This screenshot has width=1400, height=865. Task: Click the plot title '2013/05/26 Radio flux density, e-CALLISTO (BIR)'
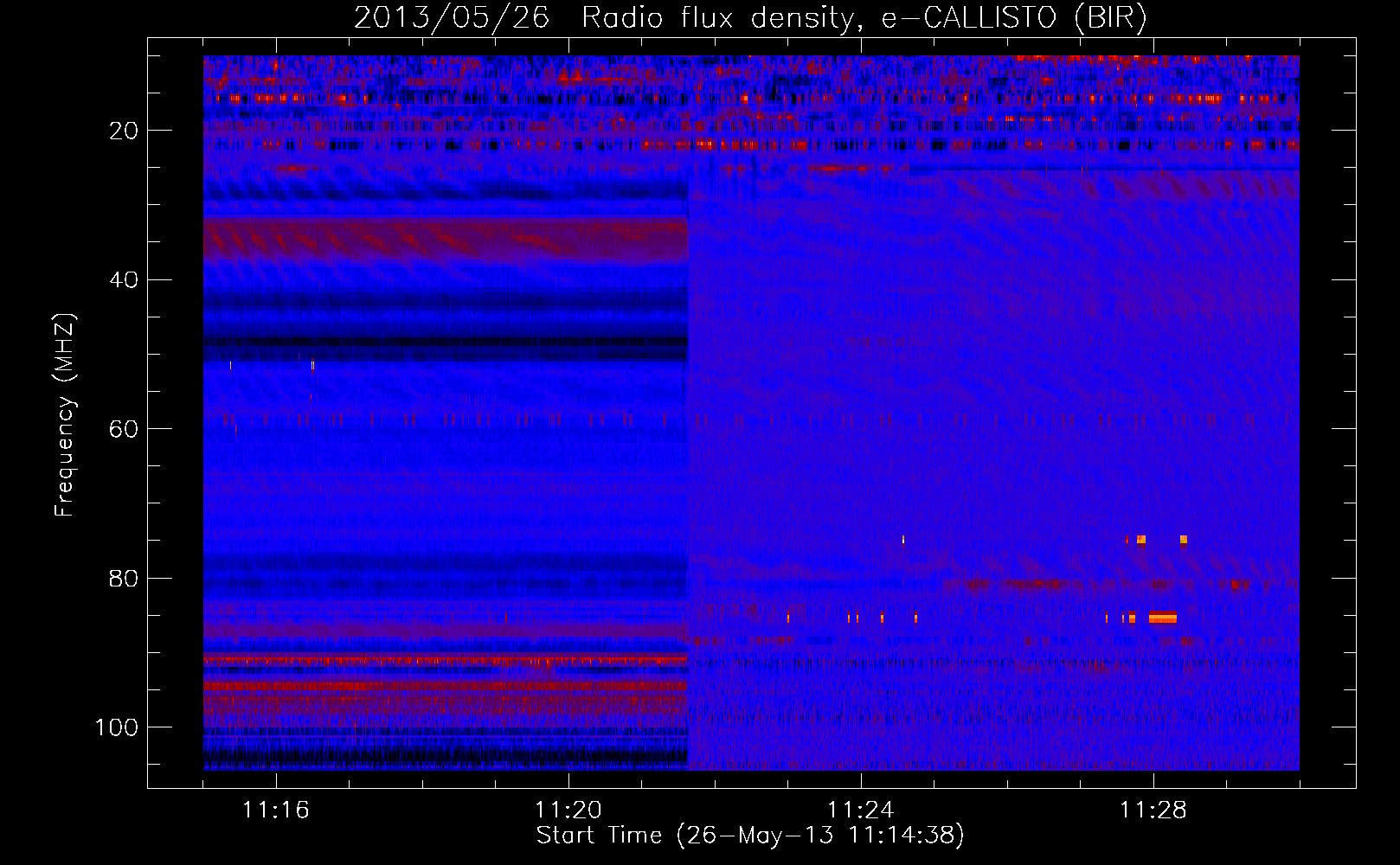(x=750, y=17)
